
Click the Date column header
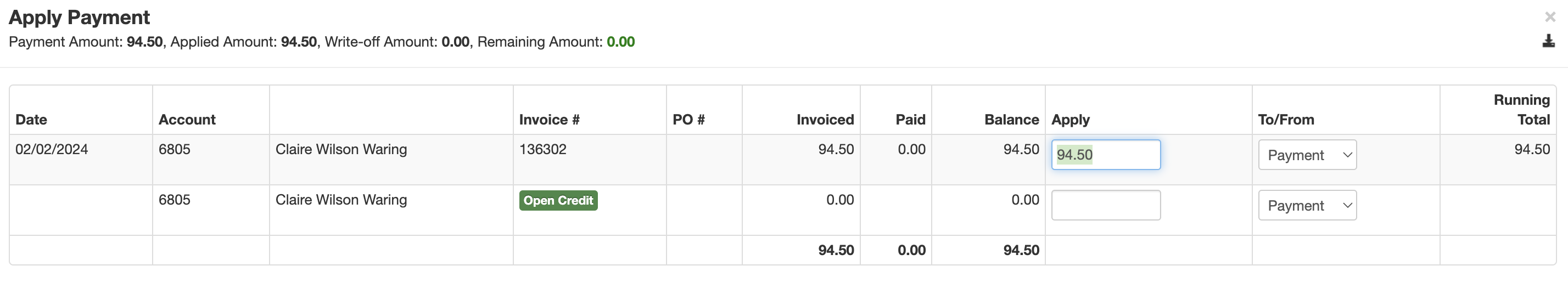(x=31, y=120)
